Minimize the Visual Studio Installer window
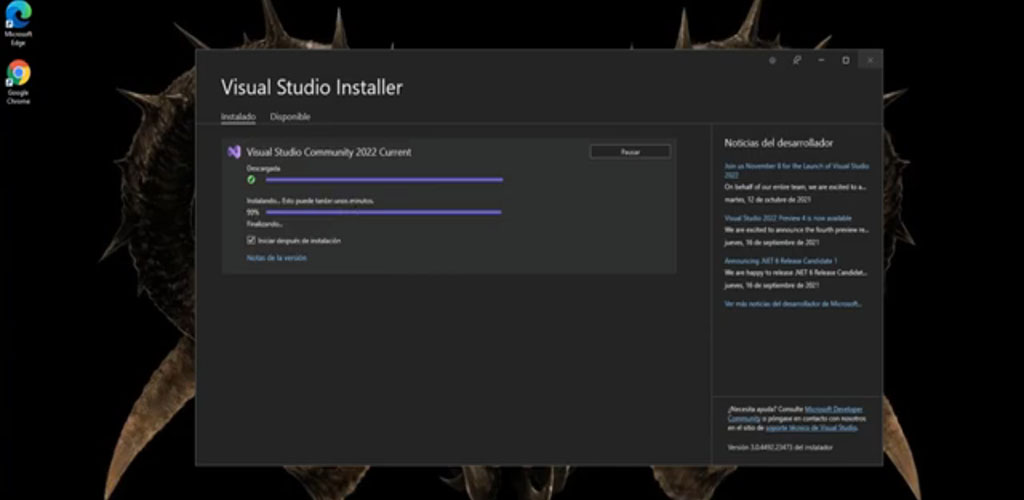 [x=821, y=61]
